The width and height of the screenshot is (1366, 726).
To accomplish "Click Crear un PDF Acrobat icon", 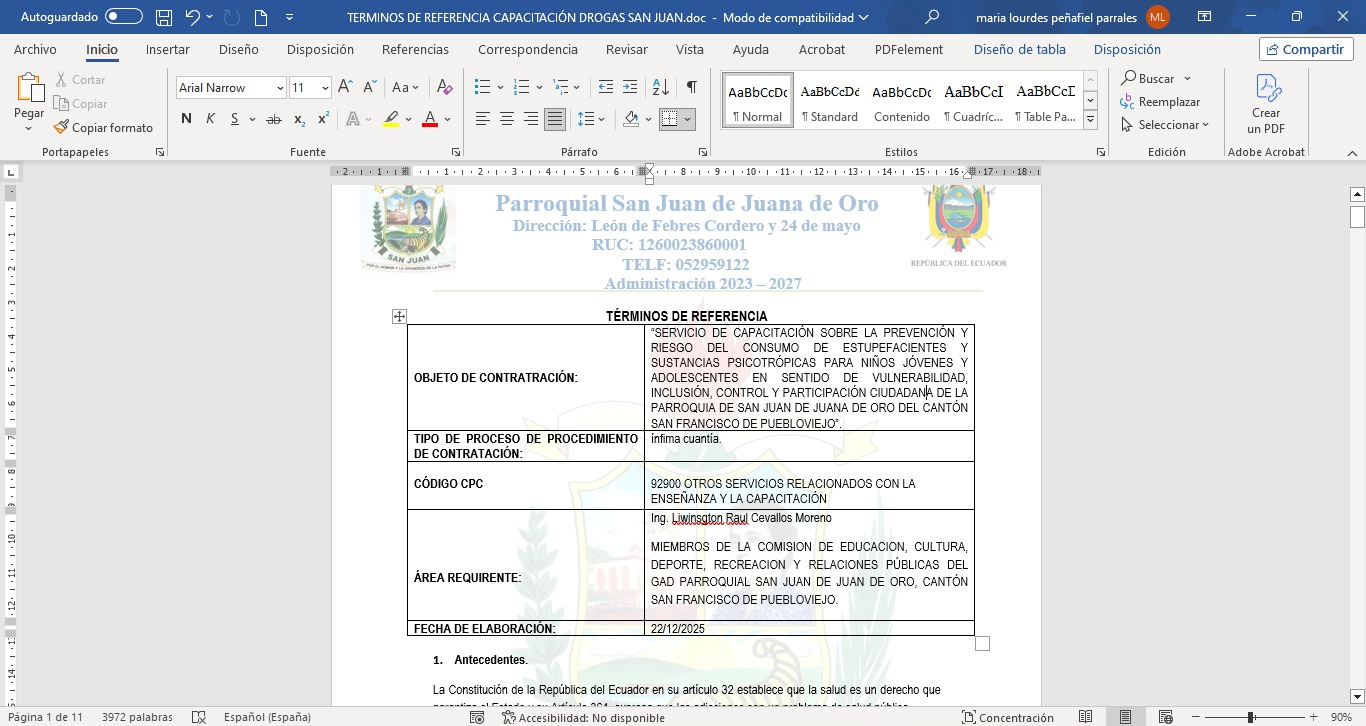I will 1266,104.
